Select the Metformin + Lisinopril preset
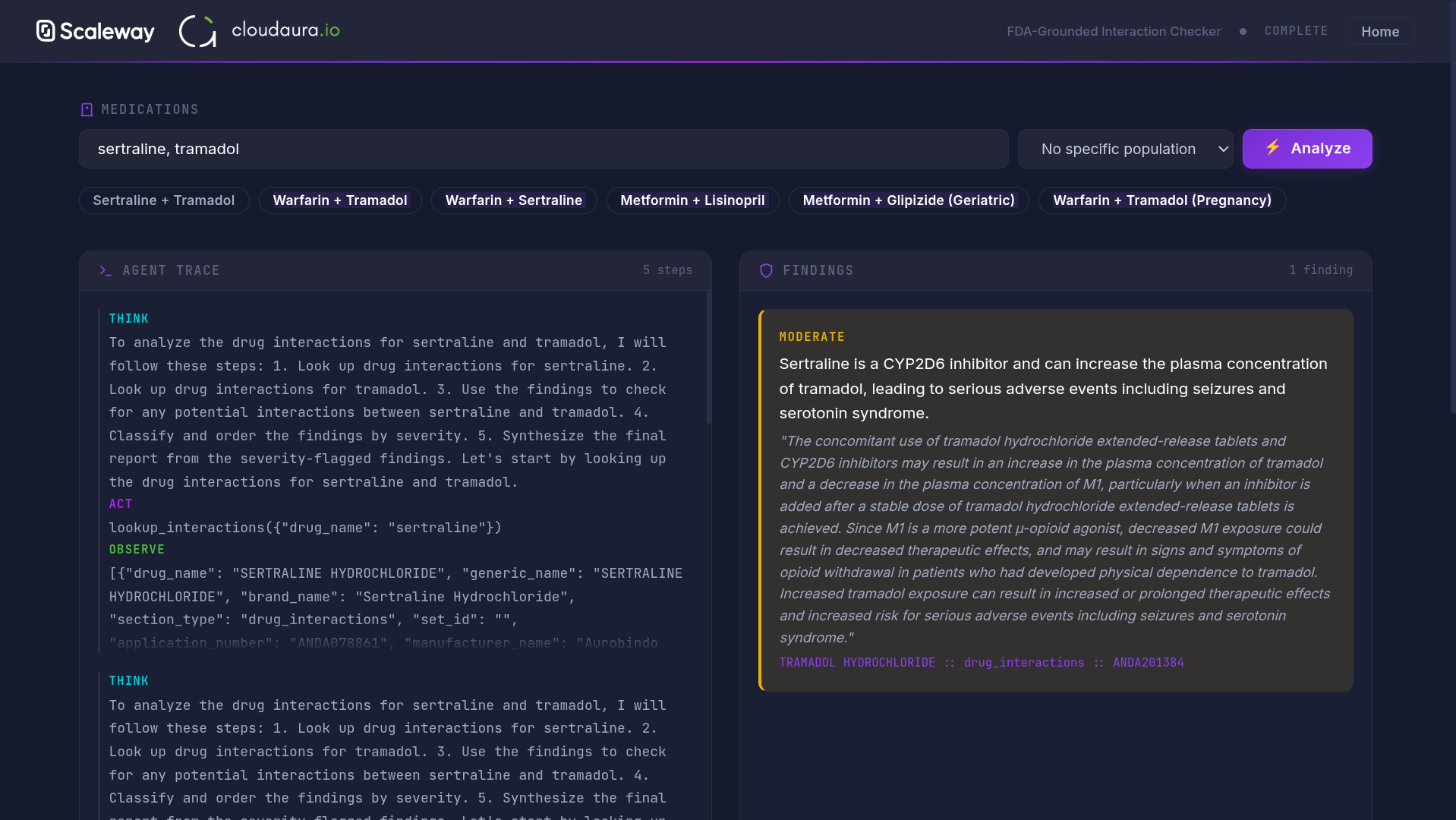Screen dimensions: 1456x820 (x=692, y=200)
